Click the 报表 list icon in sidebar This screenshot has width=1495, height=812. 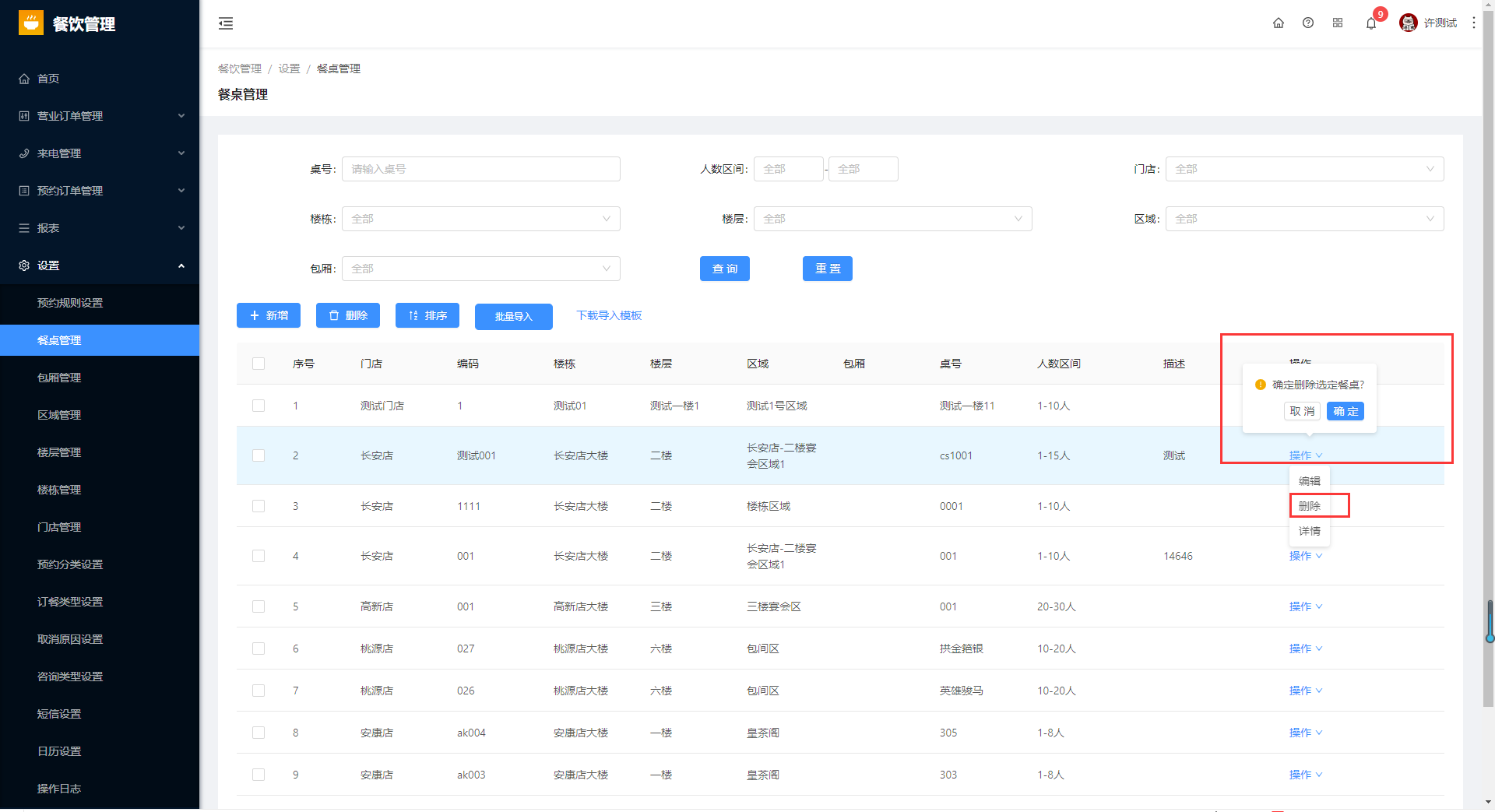coord(24,228)
